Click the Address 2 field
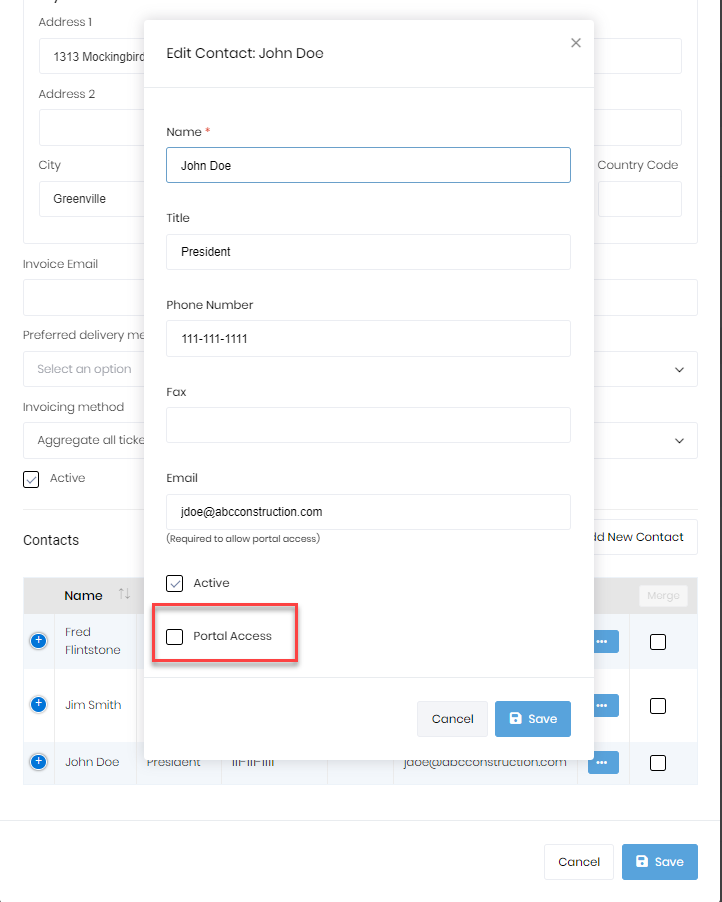The height and width of the screenshot is (902, 722). (91, 127)
